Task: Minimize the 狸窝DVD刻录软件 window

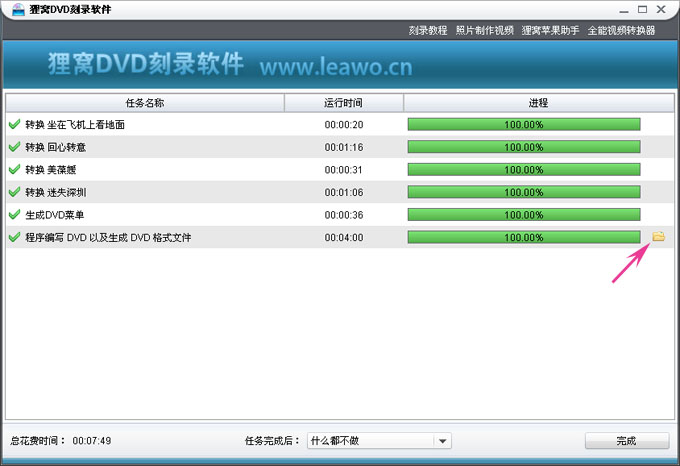Action: (x=624, y=10)
